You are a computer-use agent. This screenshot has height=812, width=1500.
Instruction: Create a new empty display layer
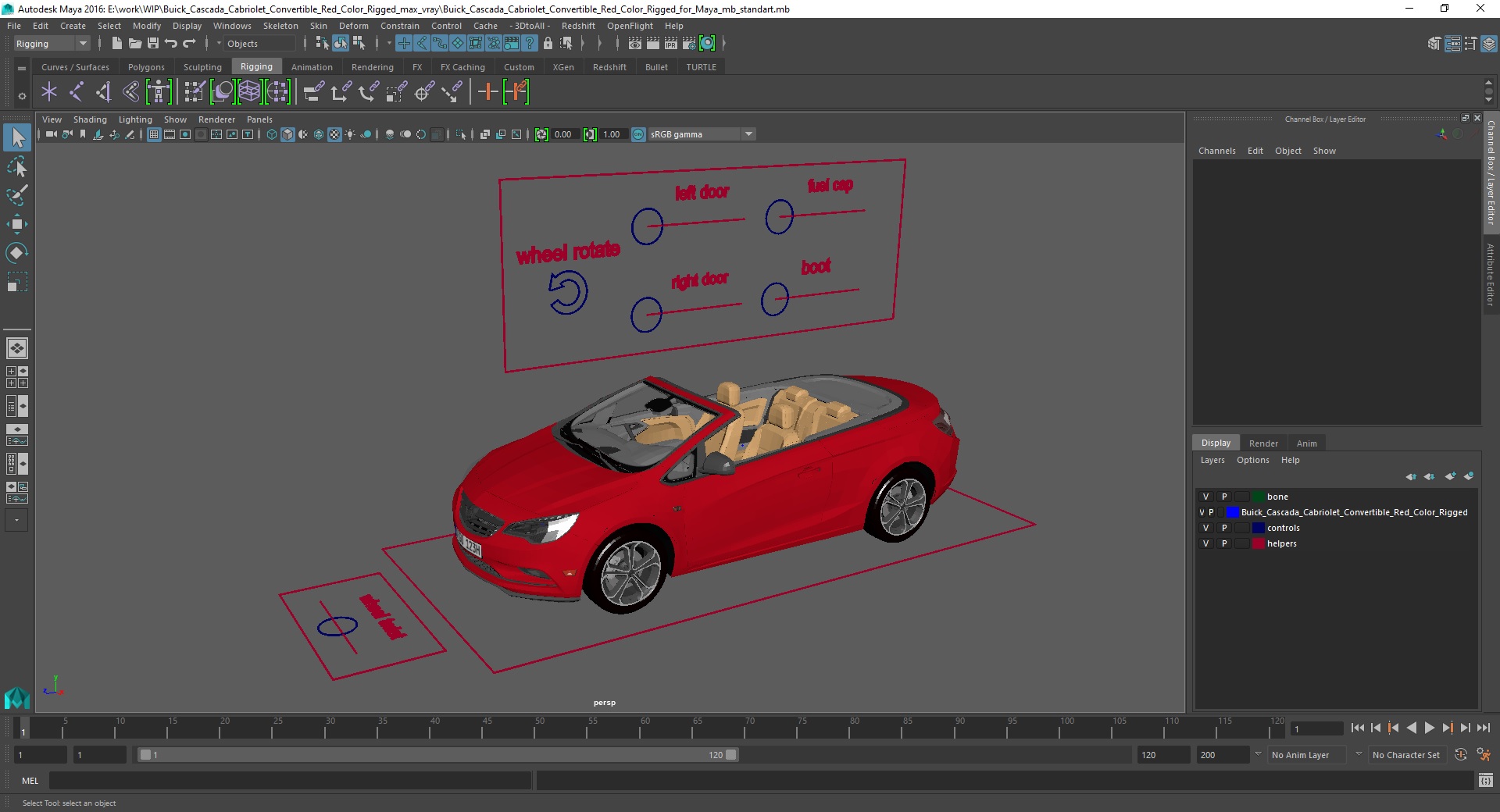tap(1451, 476)
